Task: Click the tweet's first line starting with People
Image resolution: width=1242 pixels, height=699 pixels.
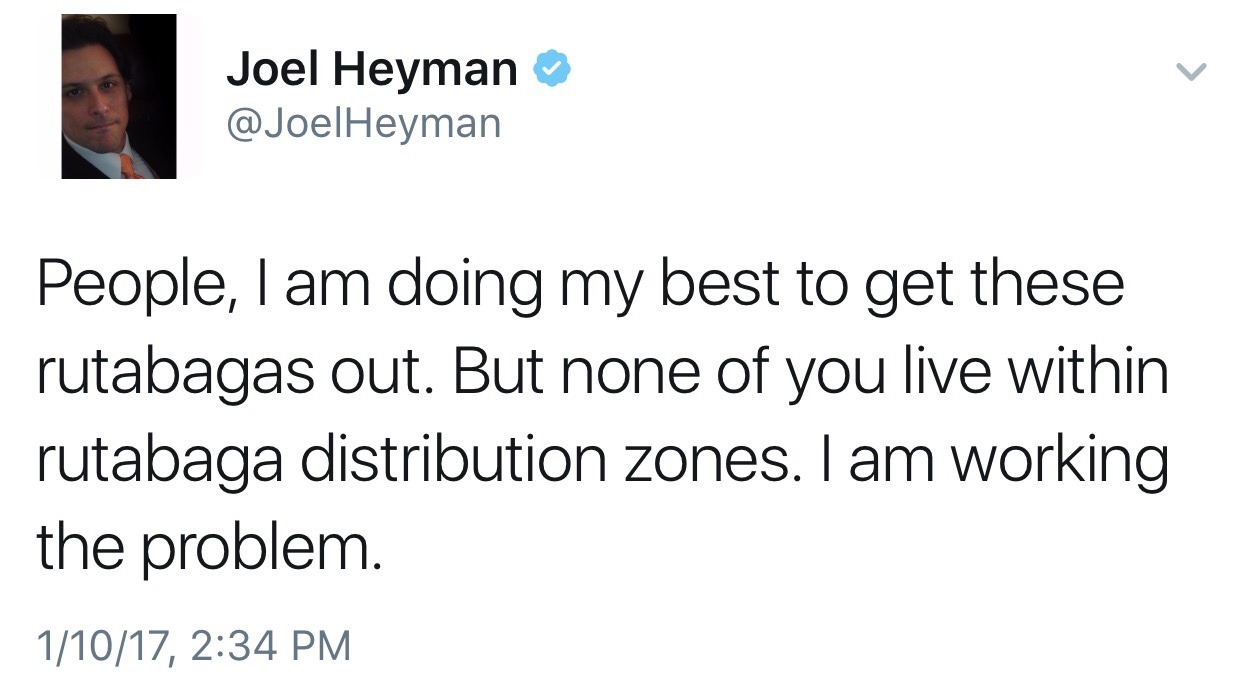Action: click(x=581, y=286)
